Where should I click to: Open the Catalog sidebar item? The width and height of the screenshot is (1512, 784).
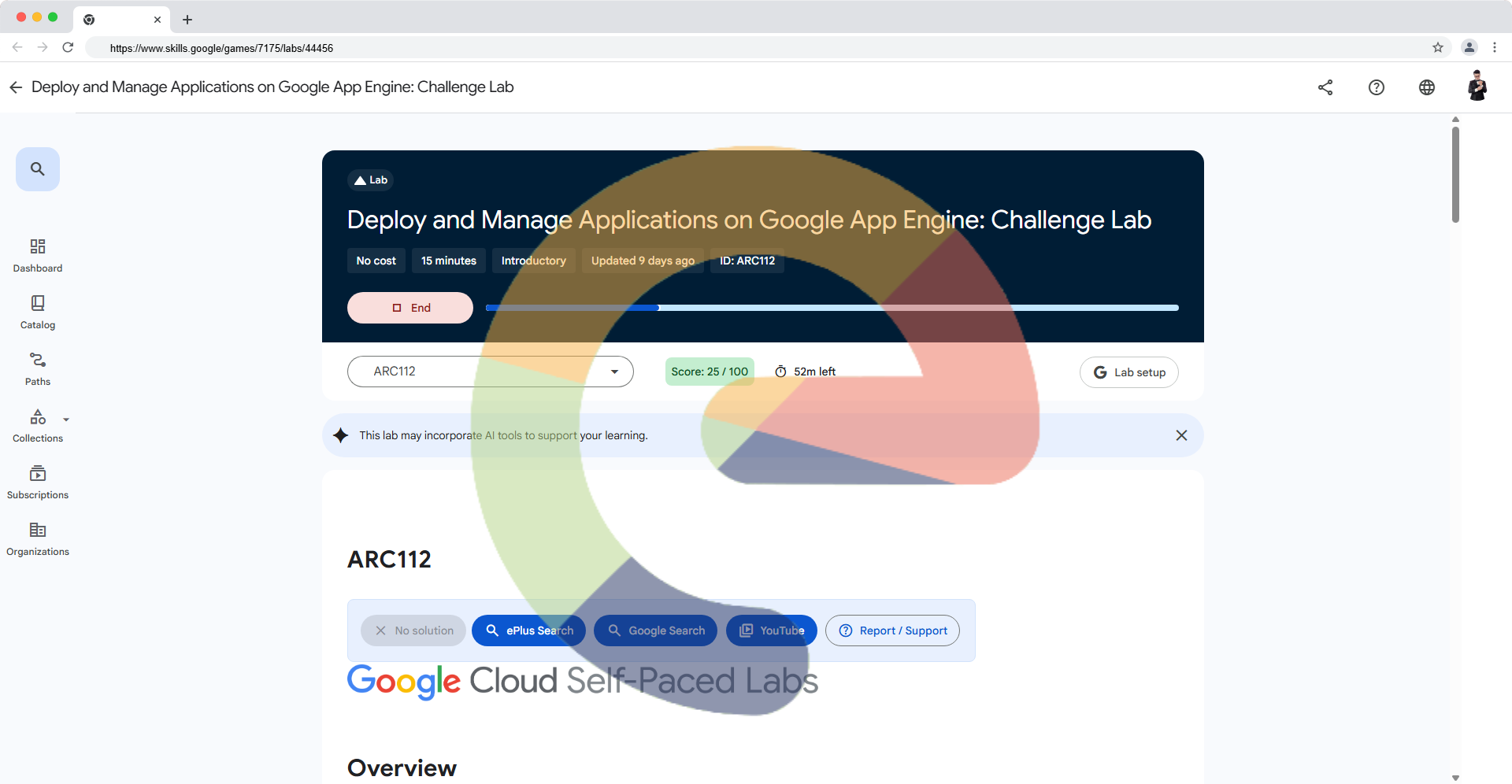pos(38,312)
